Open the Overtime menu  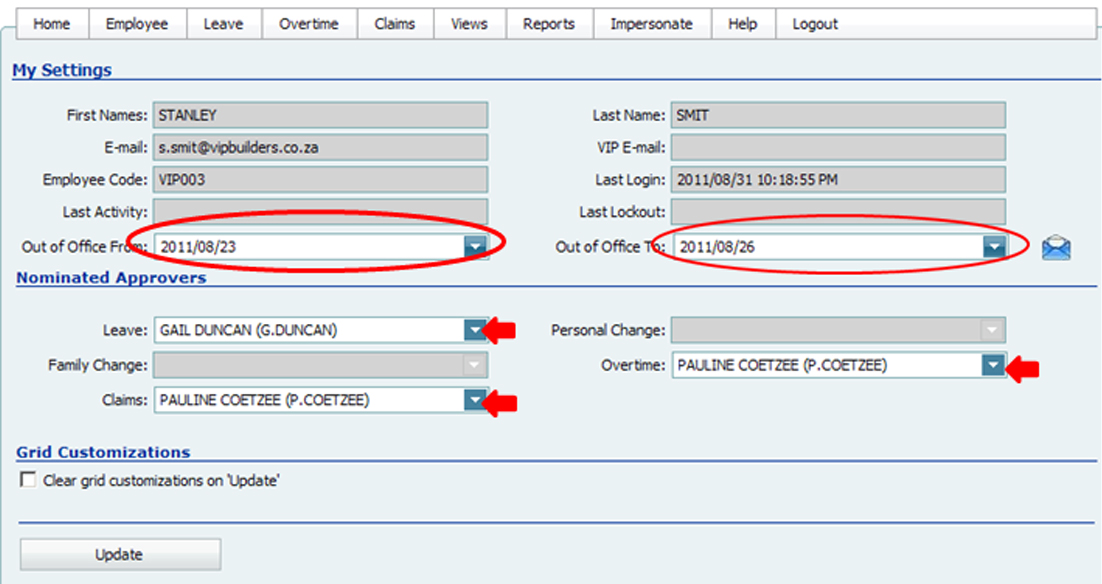[309, 24]
